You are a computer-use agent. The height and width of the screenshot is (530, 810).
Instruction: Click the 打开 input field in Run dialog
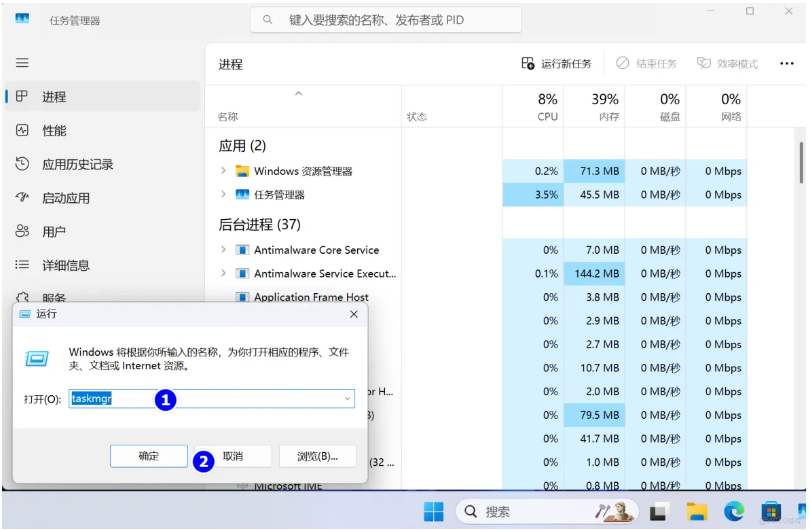pos(211,398)
